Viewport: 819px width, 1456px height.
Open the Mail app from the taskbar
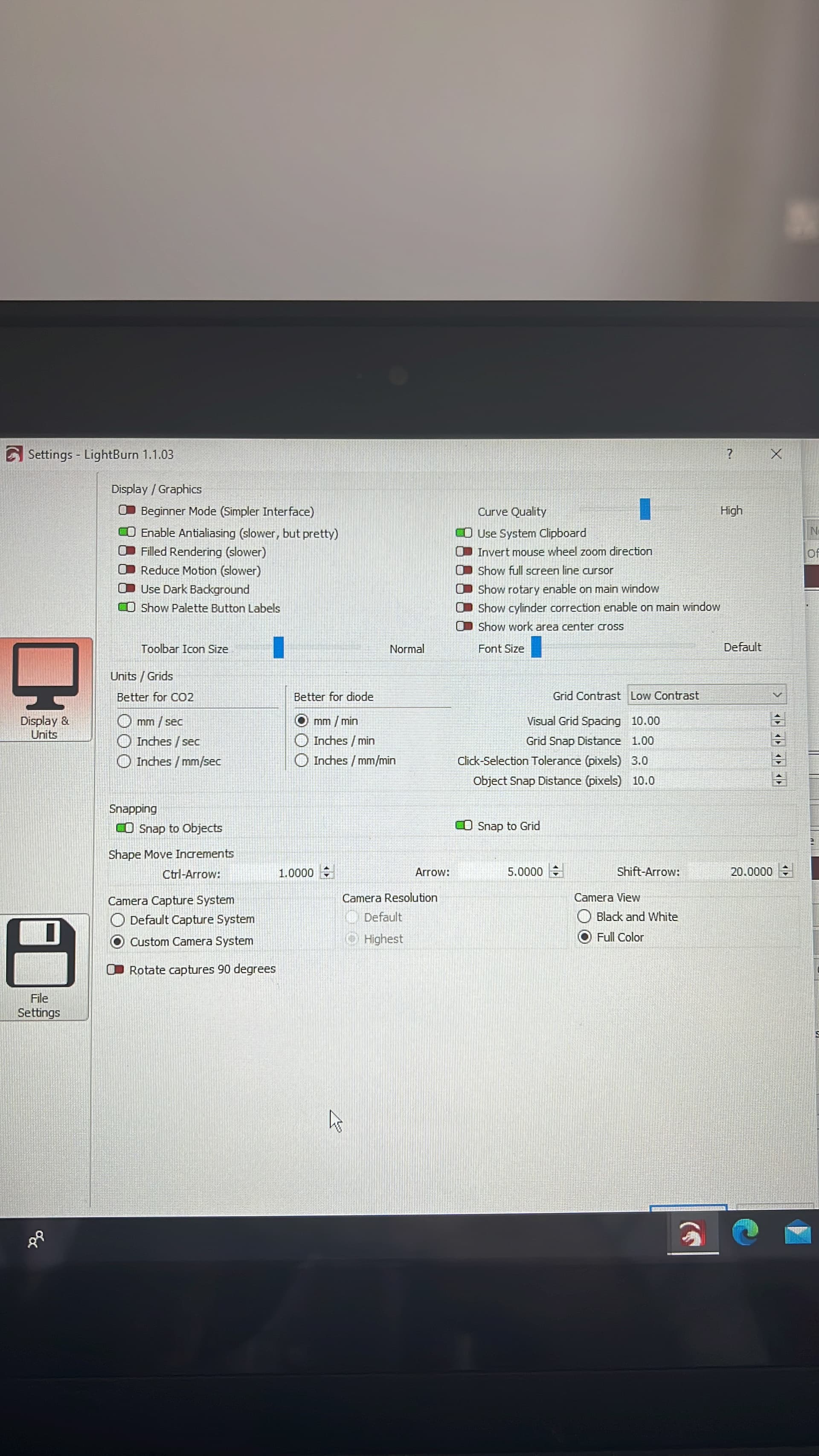798,1232
